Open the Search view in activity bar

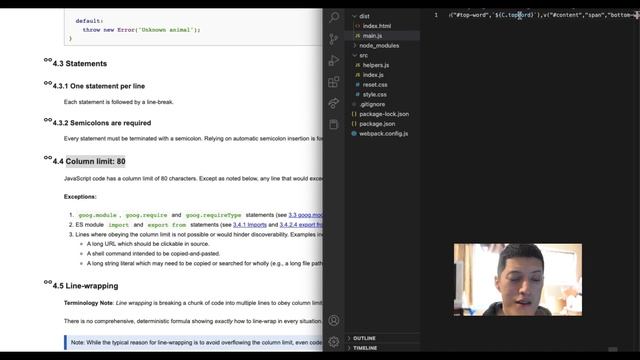point(334,17)
